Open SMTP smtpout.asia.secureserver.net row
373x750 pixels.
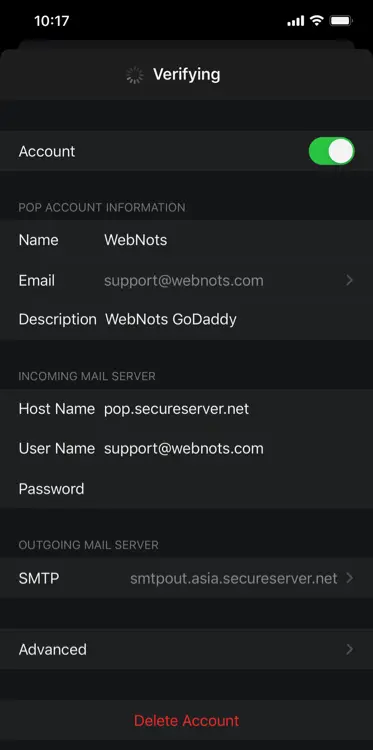point(186,578)
